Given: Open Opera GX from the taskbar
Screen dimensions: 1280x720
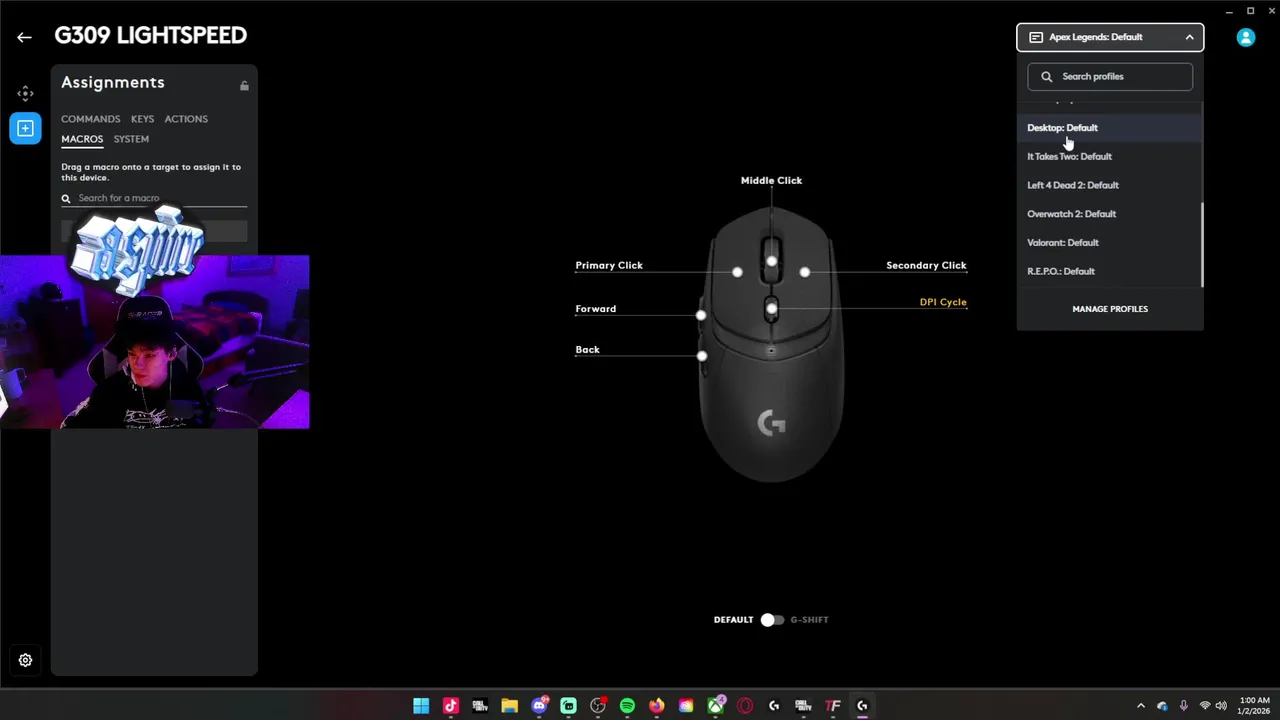Looking at the screenshot, I should [x=744, y=706].
